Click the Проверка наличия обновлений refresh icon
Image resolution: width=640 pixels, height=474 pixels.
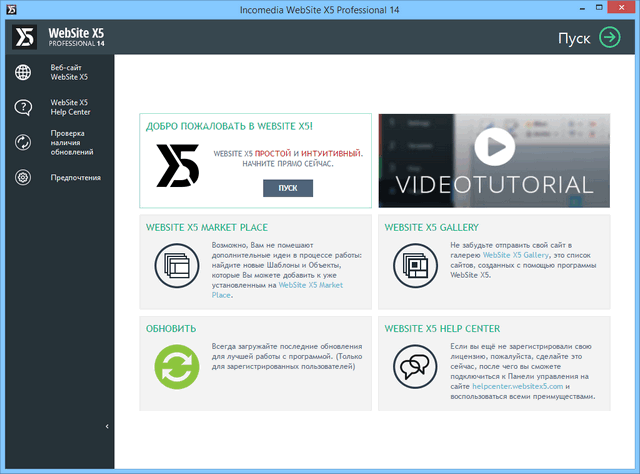click(23, 142)
